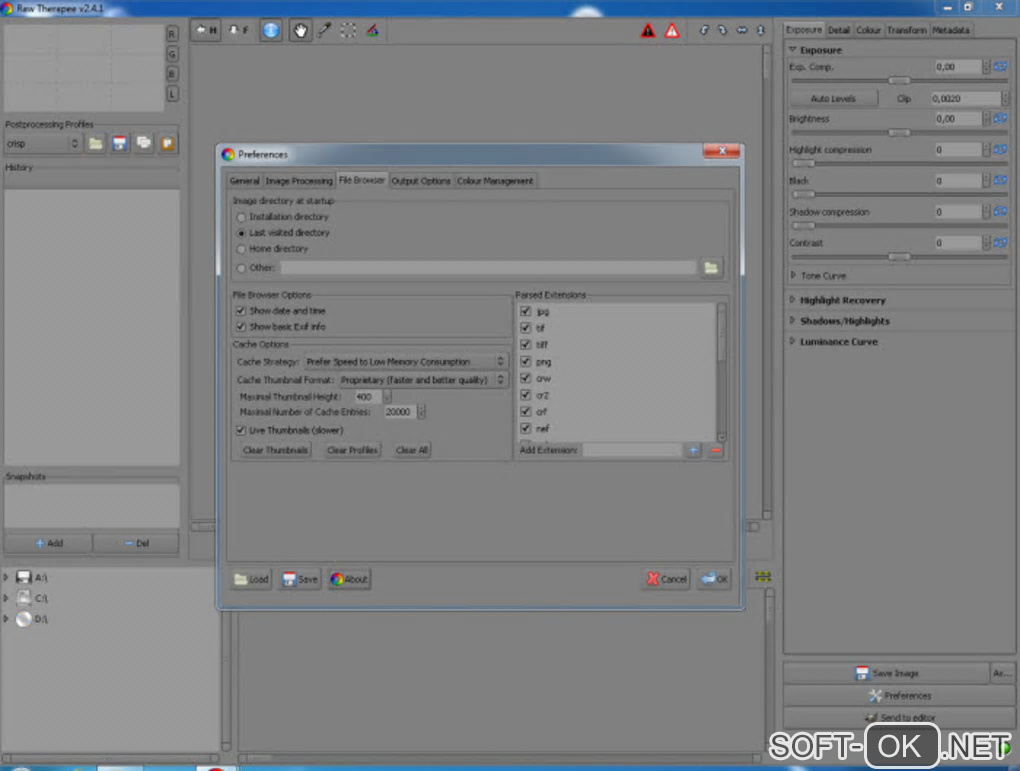The height and width of the screenshot is (771, 1020).
Task: Toggle the H history panel button
Action: pos(206,31)
